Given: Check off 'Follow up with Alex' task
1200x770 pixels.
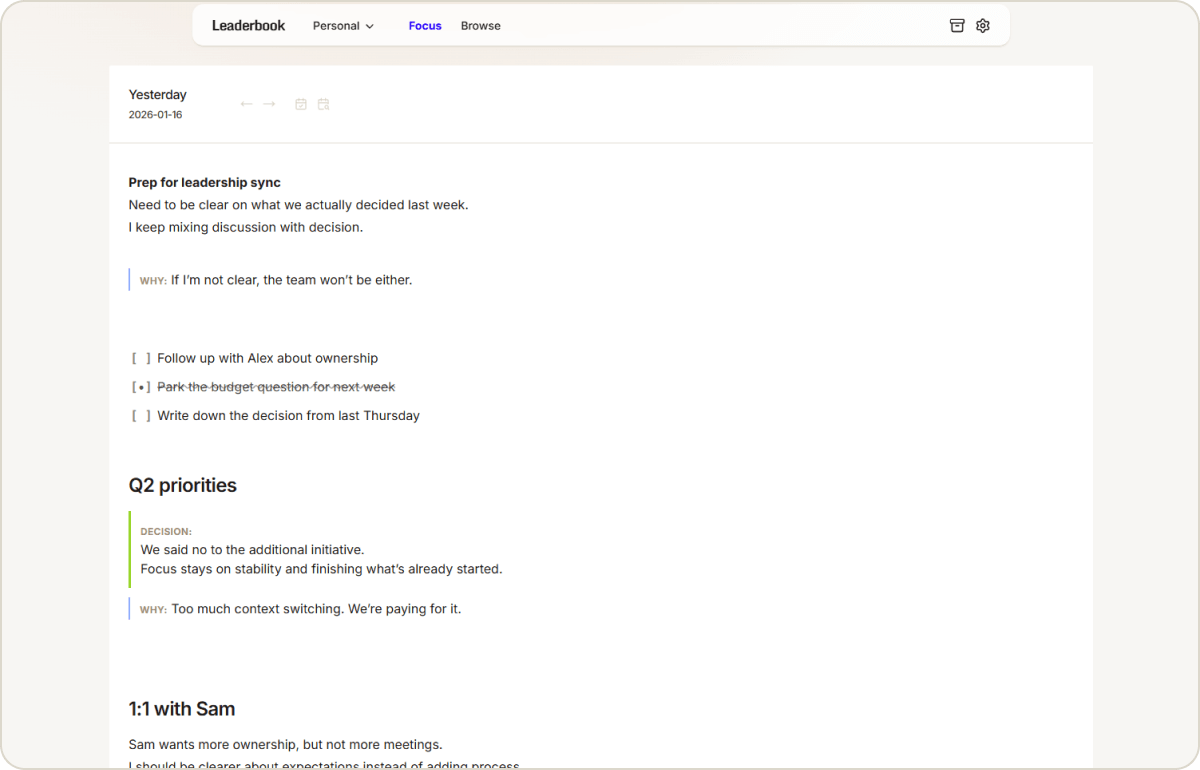Looking at the screenshot, I should point(141,358).
